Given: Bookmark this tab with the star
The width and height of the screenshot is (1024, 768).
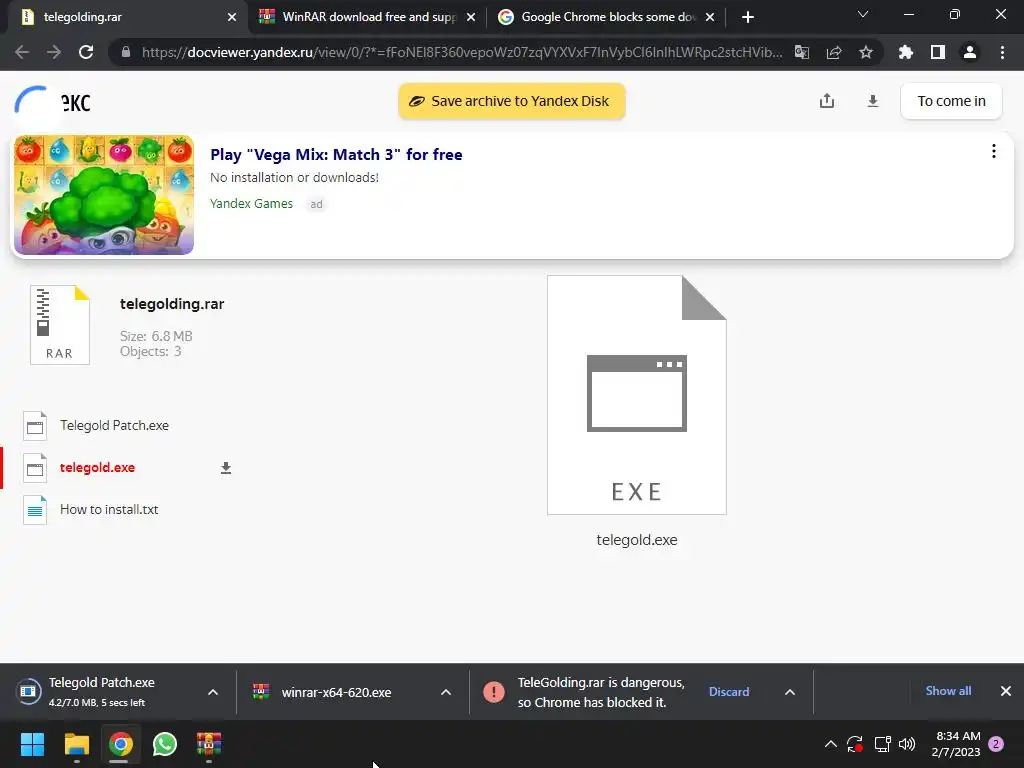Looking at the screenshot, I should coord(866,52).
